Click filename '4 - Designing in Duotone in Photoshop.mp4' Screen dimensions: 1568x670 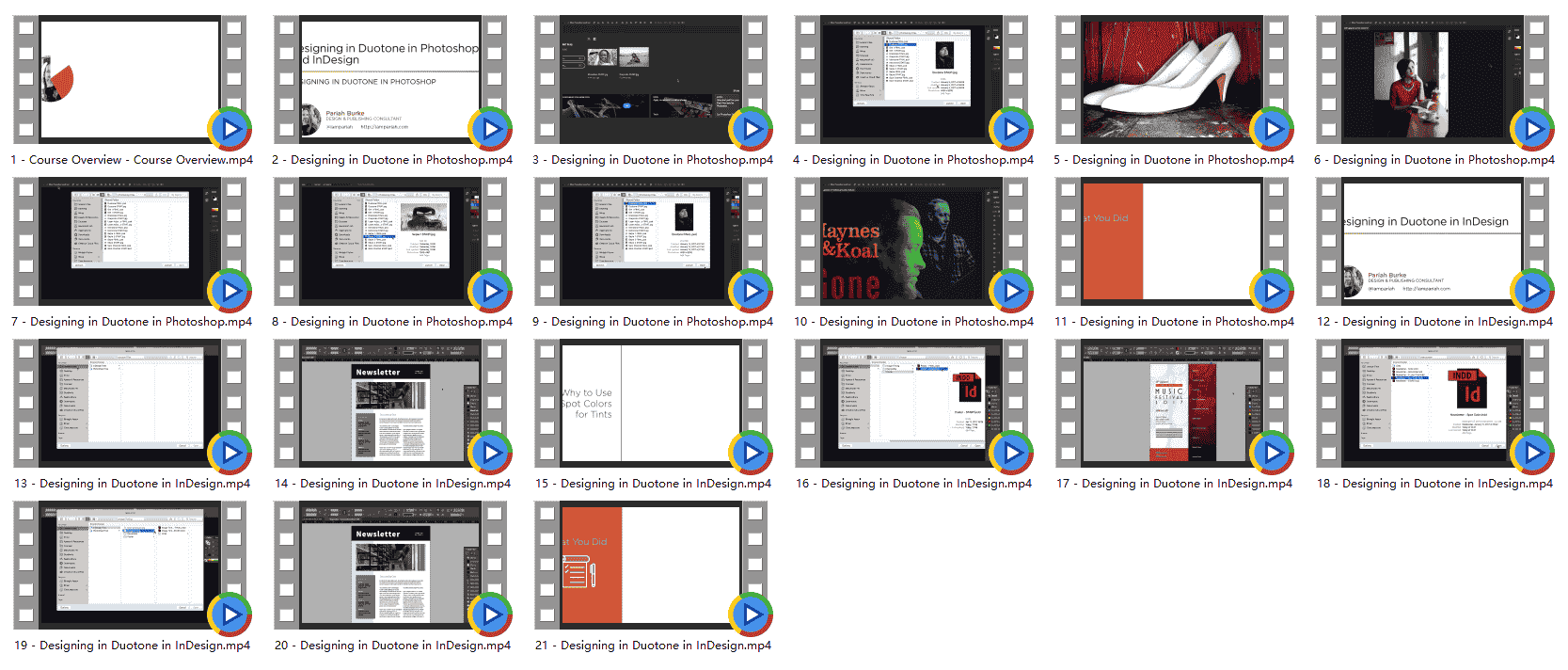click(x=913, y=160)
